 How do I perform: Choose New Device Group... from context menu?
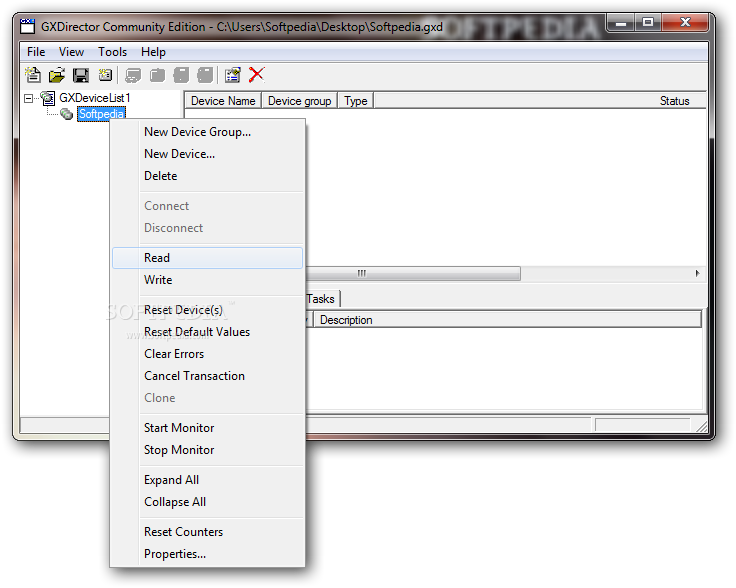click(207, 132)
